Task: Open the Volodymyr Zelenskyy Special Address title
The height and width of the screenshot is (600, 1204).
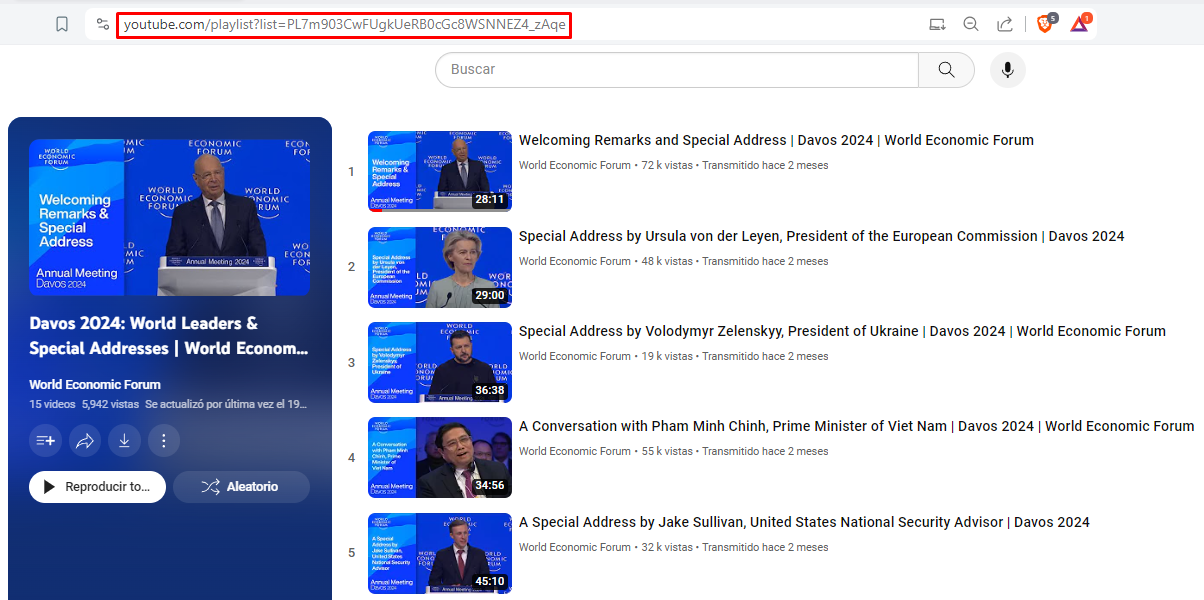Action: coord(842,332)
